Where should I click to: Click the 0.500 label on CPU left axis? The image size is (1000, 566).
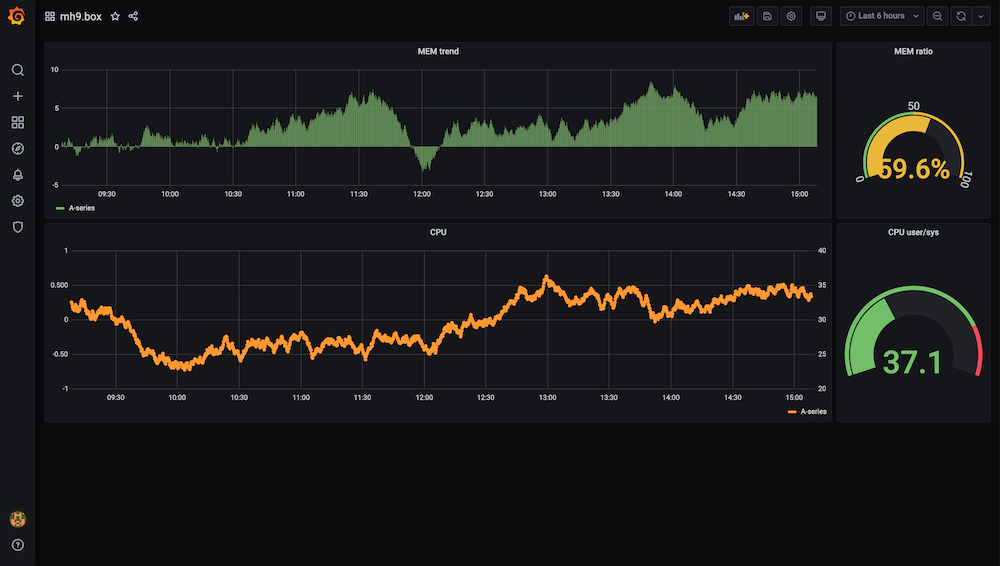click(x=59, y=285)
